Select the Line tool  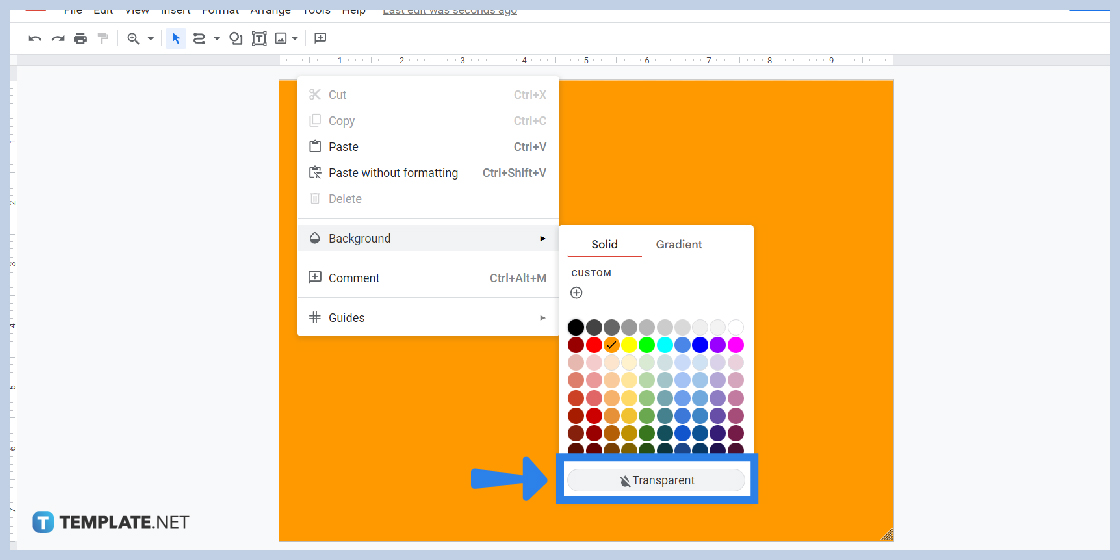click(198, 39)
